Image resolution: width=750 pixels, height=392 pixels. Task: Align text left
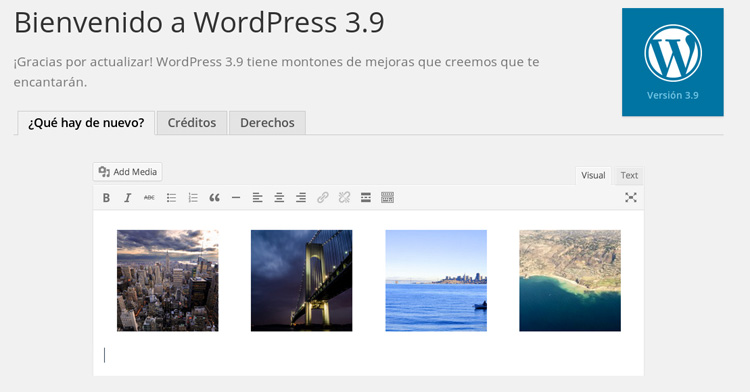[257, 197]
